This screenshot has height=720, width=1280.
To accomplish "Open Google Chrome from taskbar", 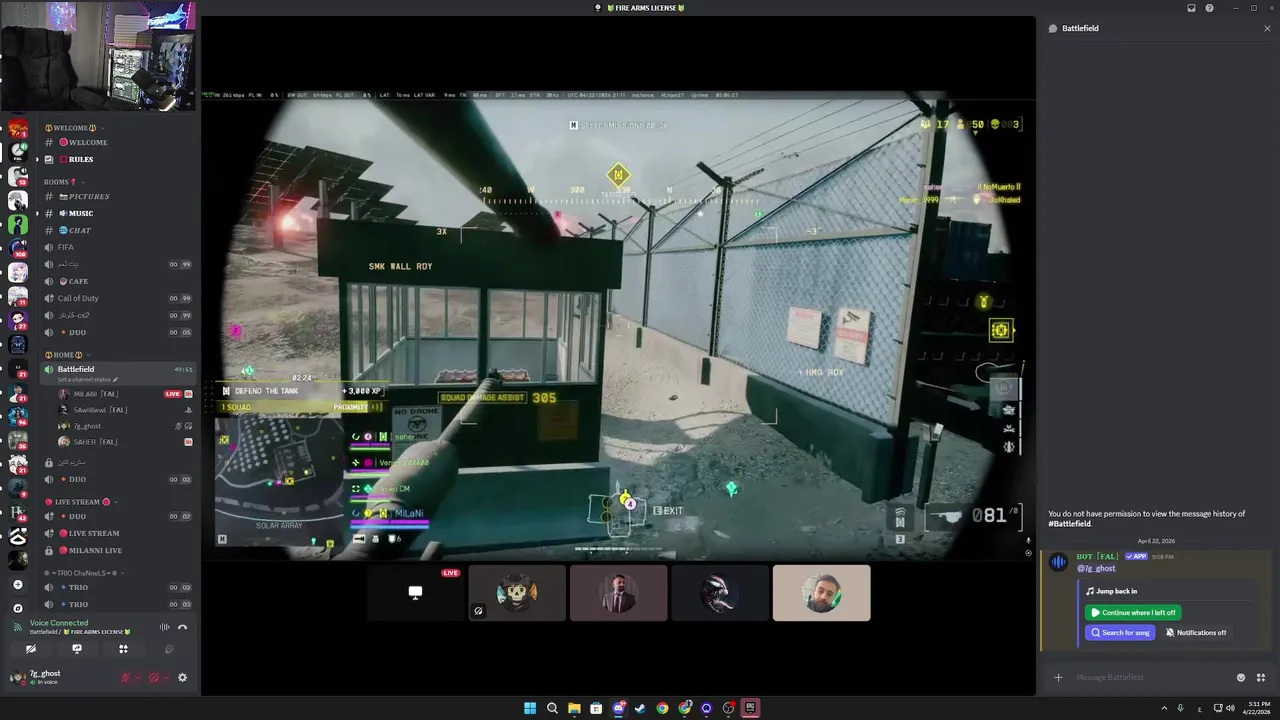I will tap(662, 708).
